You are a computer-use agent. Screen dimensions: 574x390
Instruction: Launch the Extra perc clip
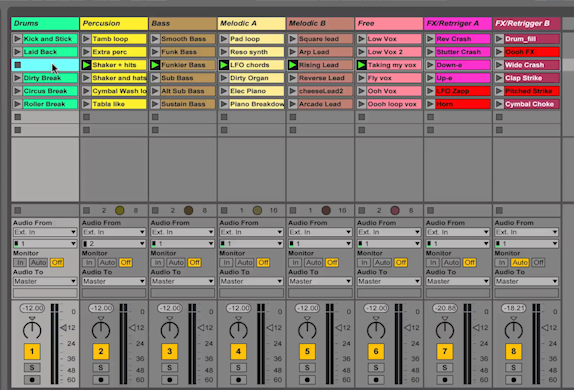(x=86, y=52)
